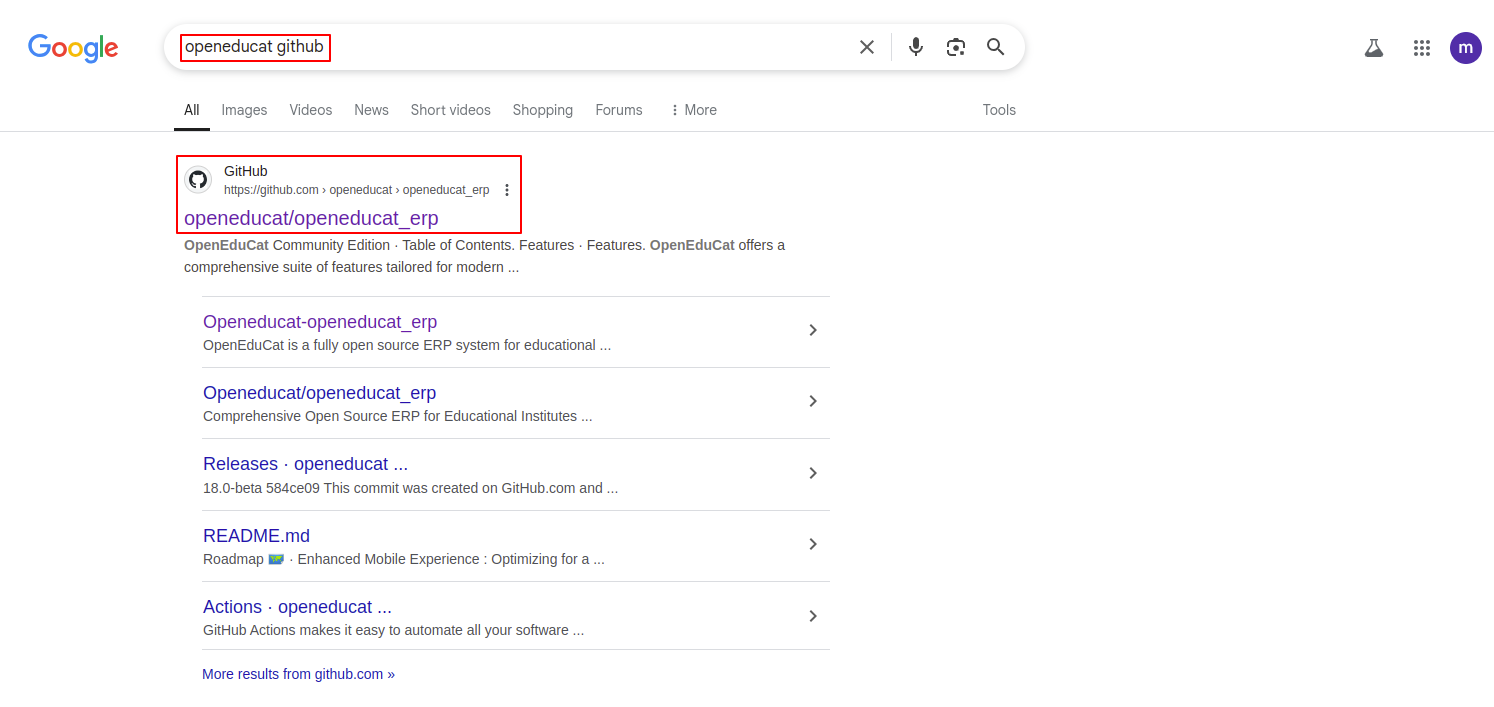Screen dimensions: 1494x707
Task: Click the GitHub favicon in result
Action: (x=198, y=180)
